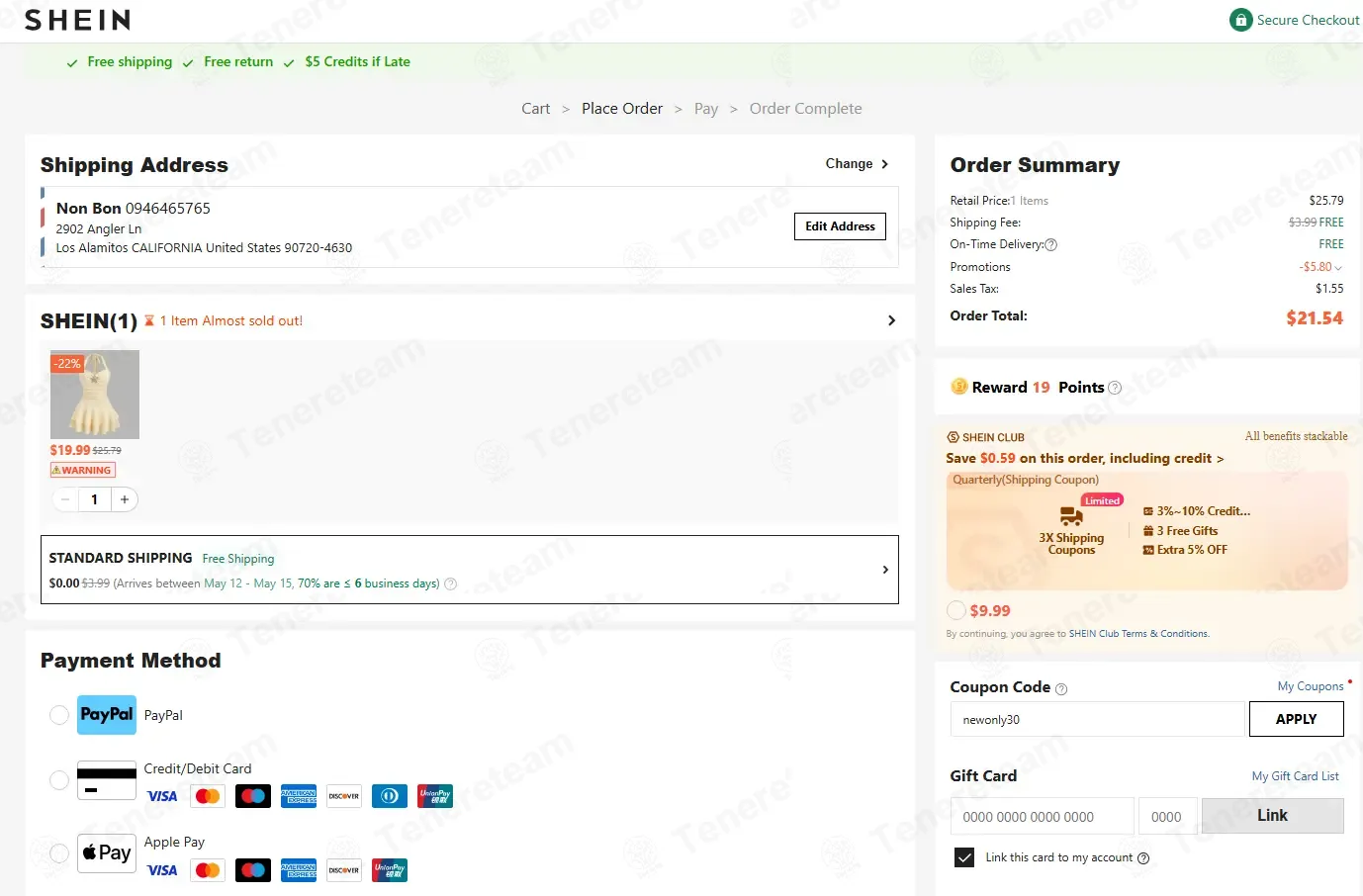Click the Apple Pay logo icon
This screenshot has height=896, width=1363.
pos(107,852)
